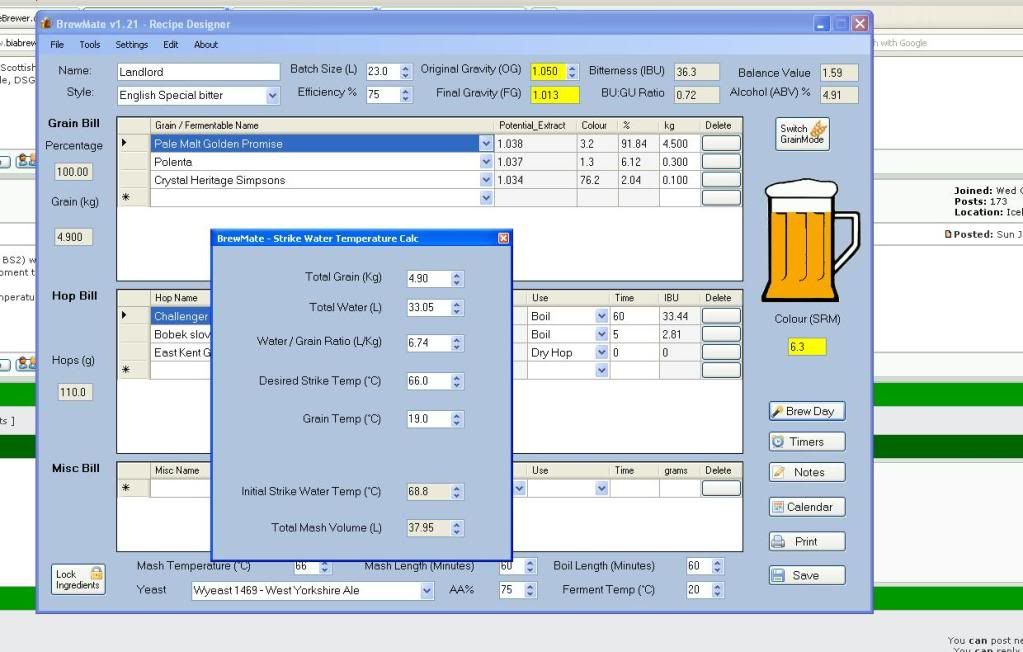Open the Yeast dropdown showing Wyeast 1469

427,590
